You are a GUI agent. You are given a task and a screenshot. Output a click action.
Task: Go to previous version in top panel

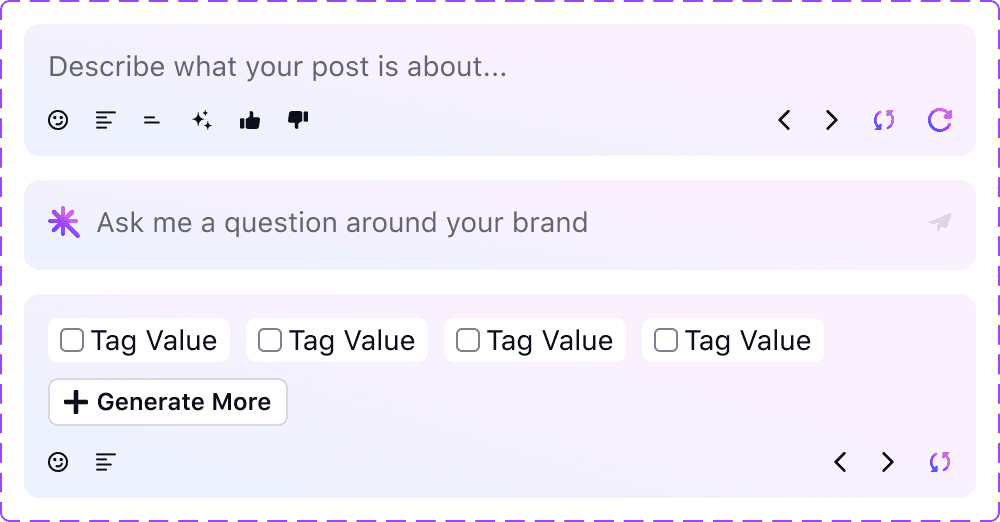click(x=784, y=120)
